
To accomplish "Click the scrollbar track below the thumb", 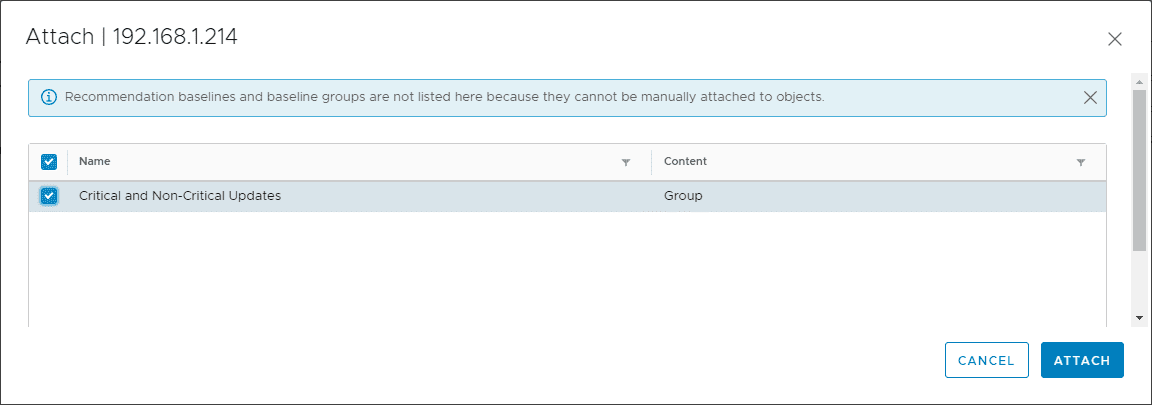I will pyautogui.click(x=1139, y=280).
